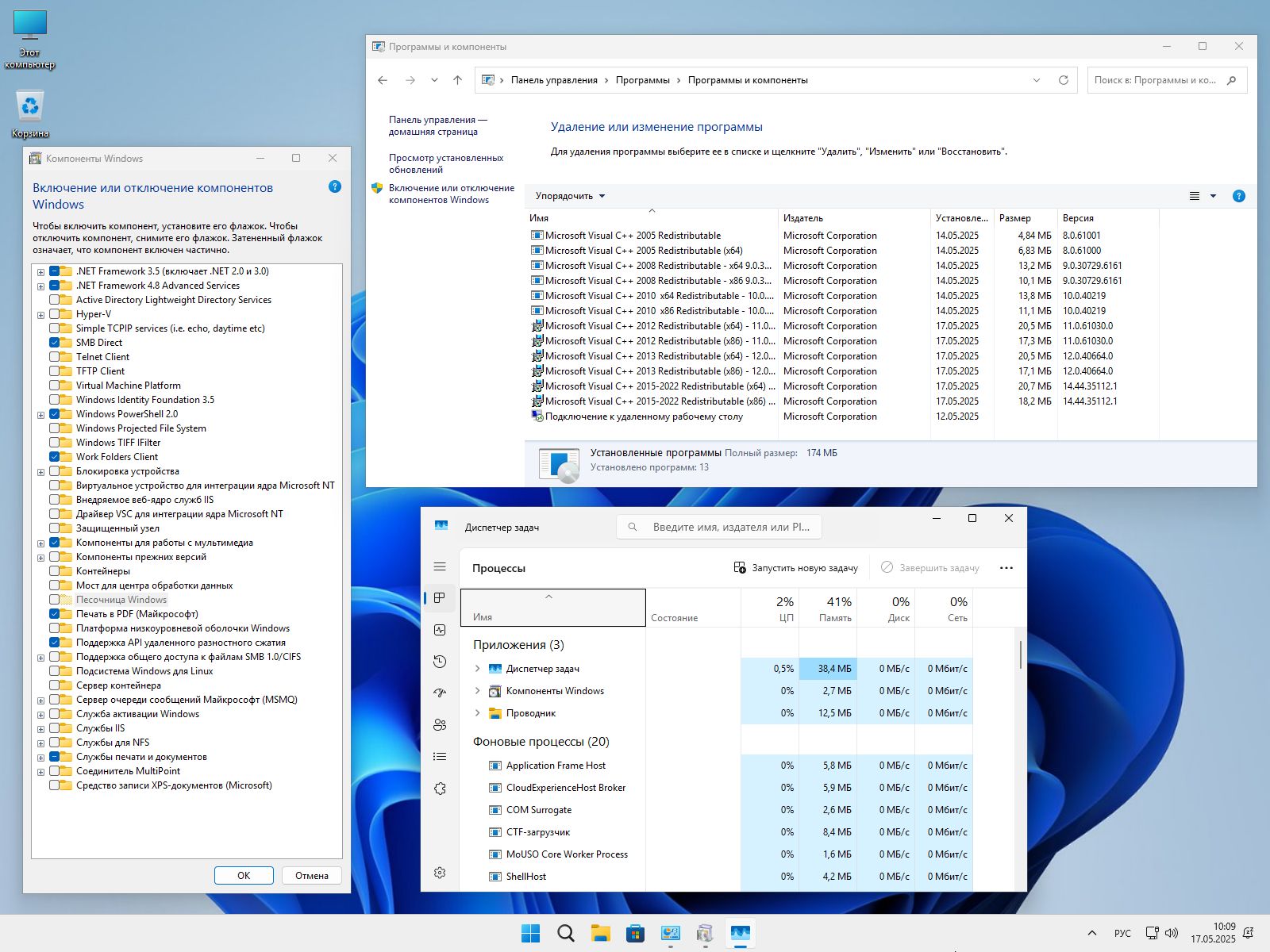Open the Упорядочить dropdown

point(570,196)
